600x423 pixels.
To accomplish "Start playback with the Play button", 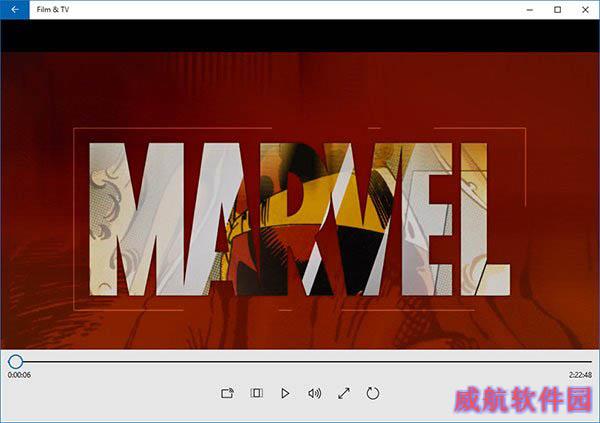I will tap(285, 393).
